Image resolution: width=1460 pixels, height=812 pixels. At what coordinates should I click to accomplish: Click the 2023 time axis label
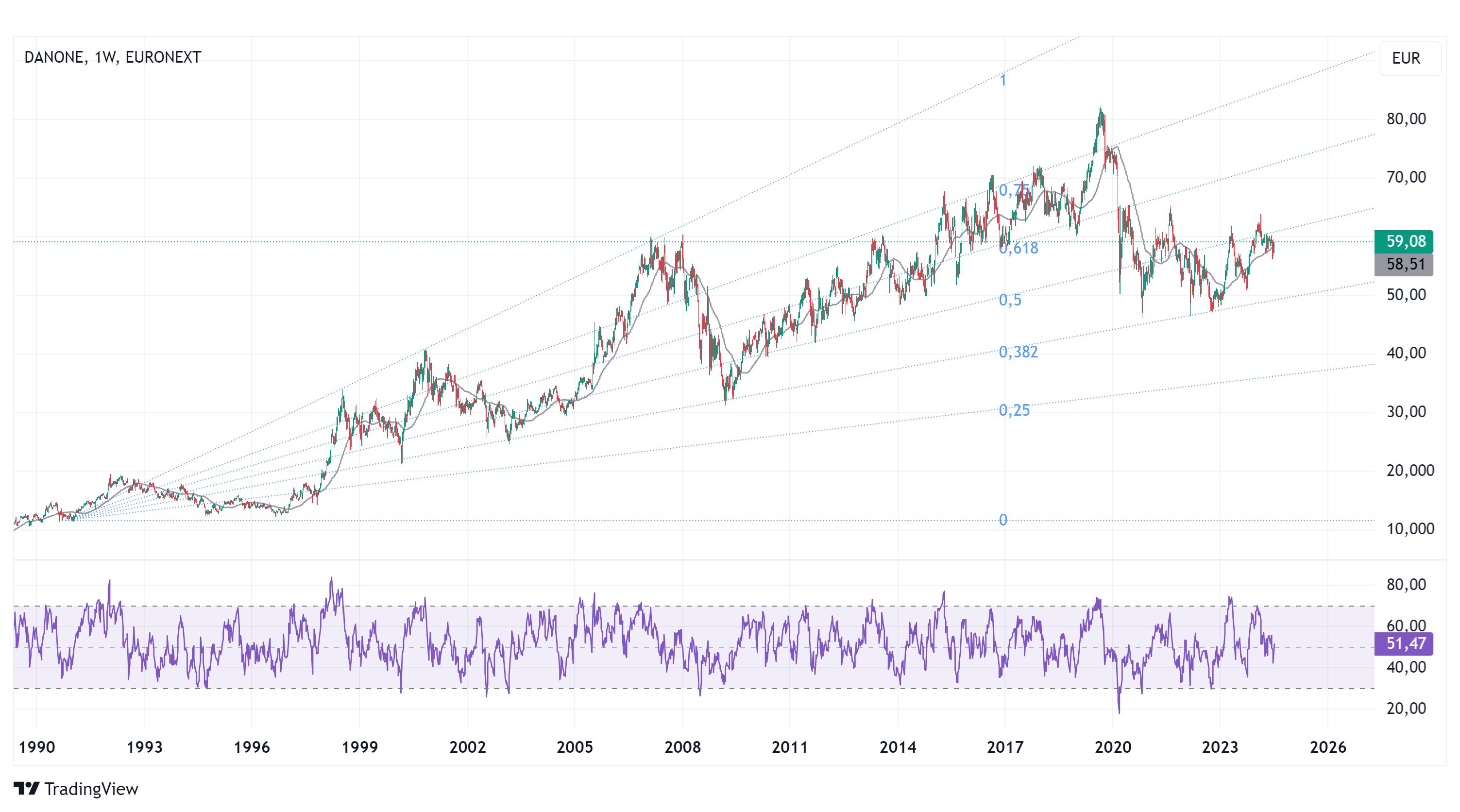tap(1220, 747)
